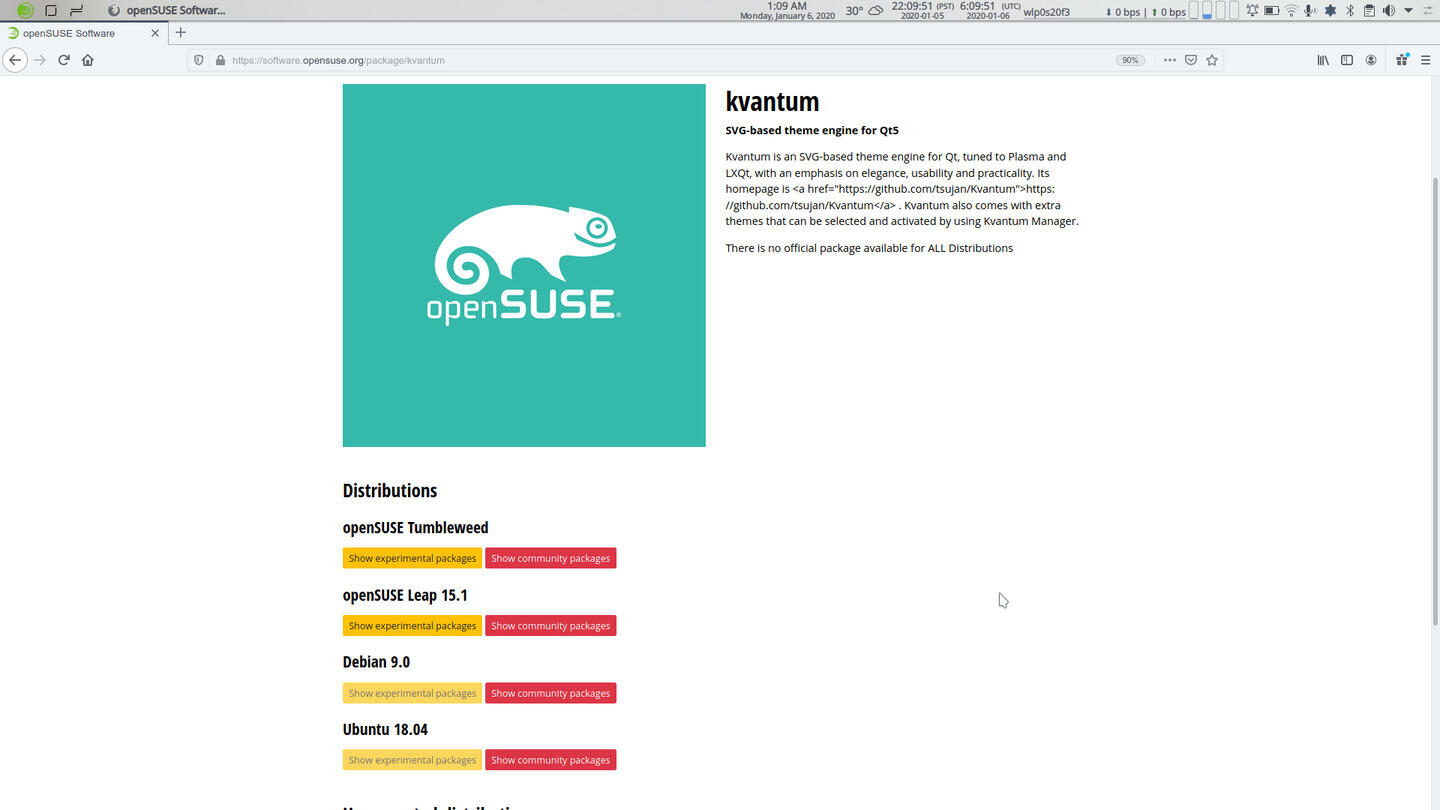Open the notifications bell tray icon
This screenshot has width=1440, height=810.
coord(1252,10)
